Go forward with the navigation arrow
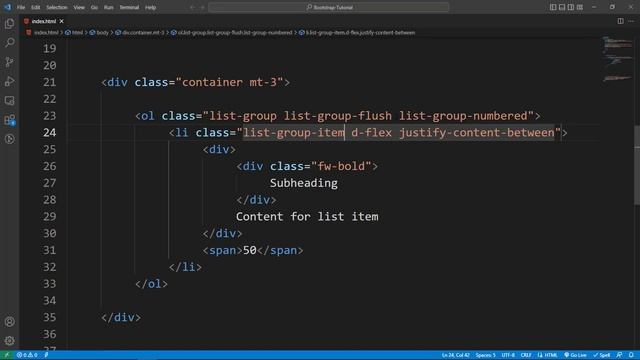This screenshot has height=360, width=640. pos(202,7)
